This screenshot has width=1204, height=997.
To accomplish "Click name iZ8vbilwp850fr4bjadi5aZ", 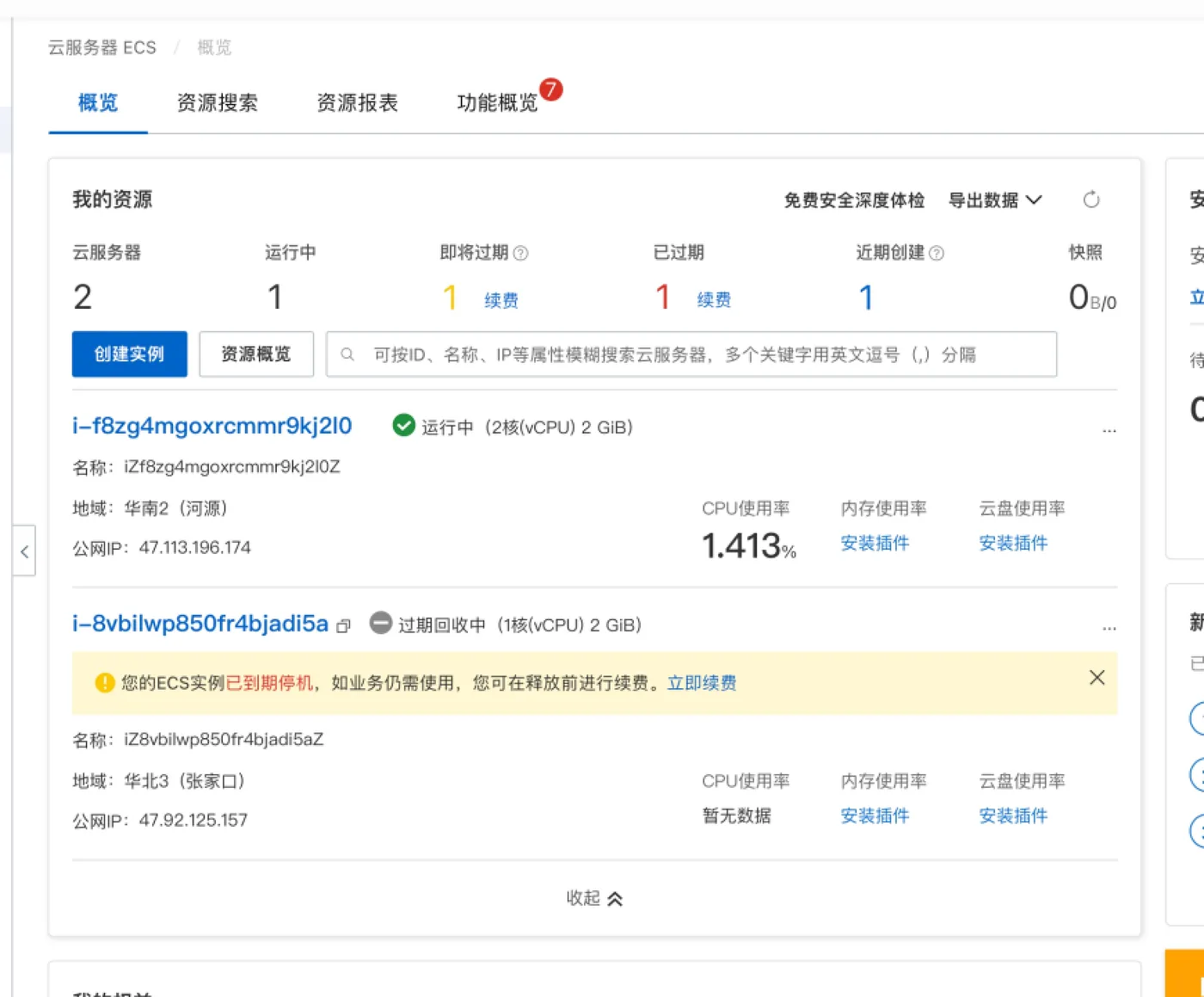I will 224,740.
